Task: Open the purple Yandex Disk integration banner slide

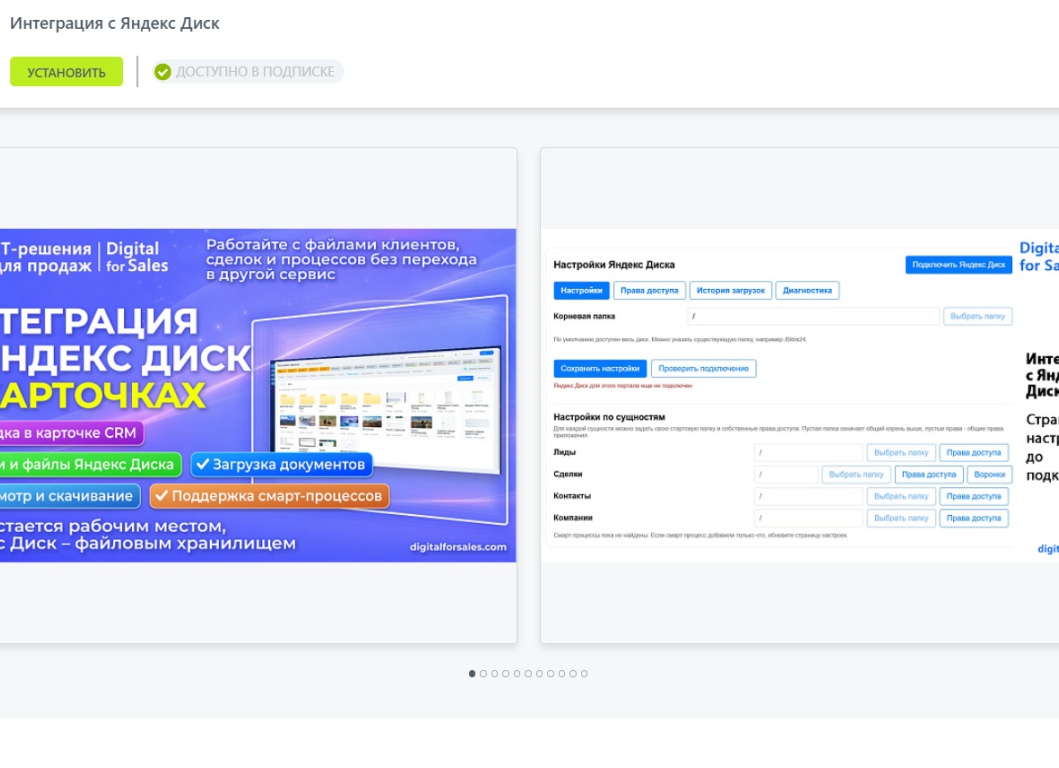Action: (258, 395)
